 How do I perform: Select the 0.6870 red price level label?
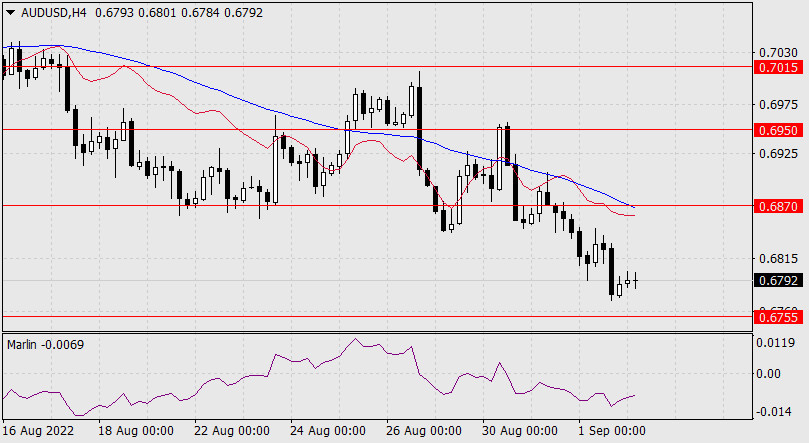pos(779,206)
